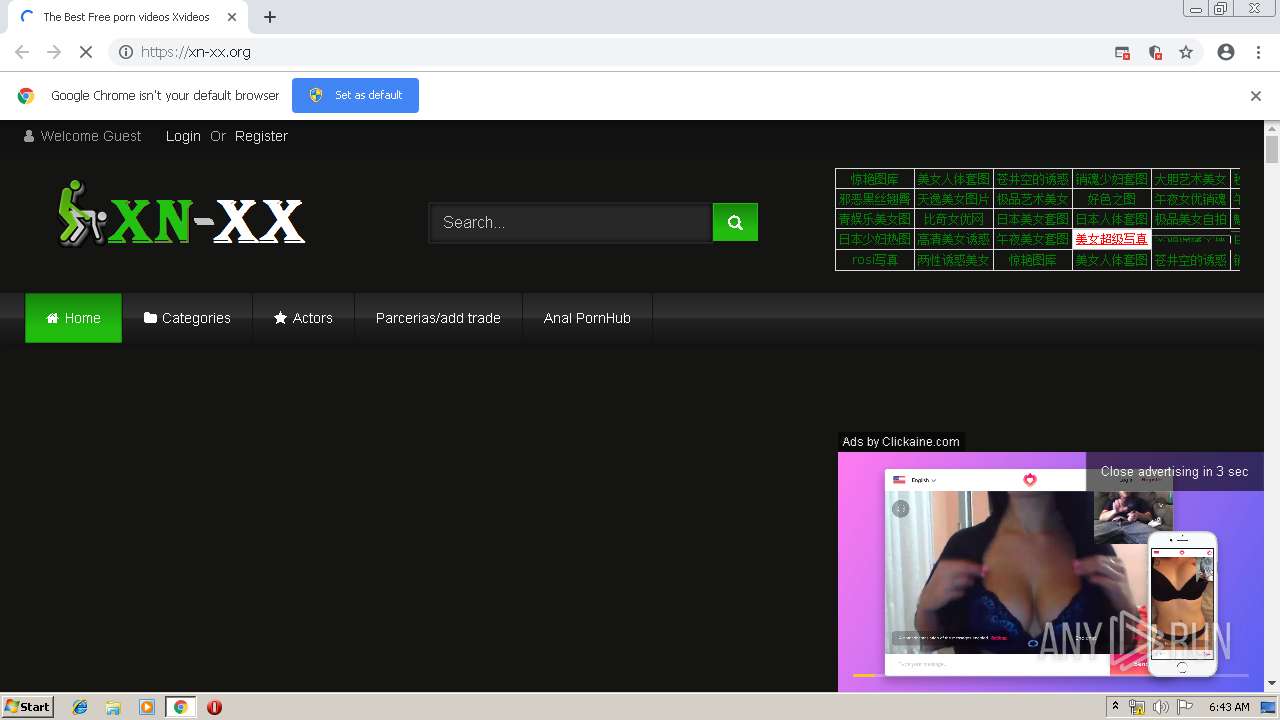Image resolution: width=1280 pixels, height=720 pixels.
Task: Go forward to next page
Action: [54, 52]
